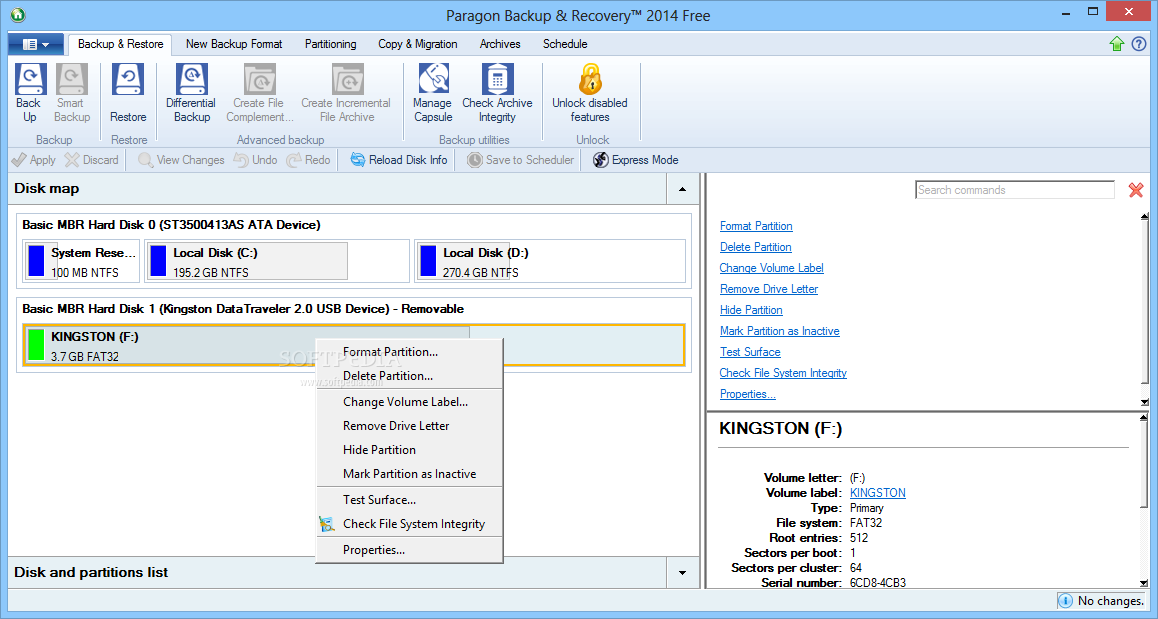Choose Hide Partition in context menu
The height and width of the screenshot is (619, 1158).
pyautogui.click(x=410, y=450)
